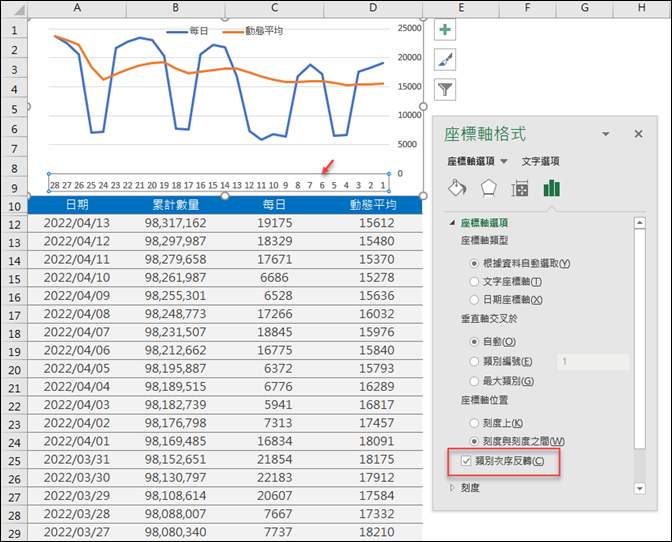672x542 pixels.
Task: Switch to the 座標軸選項 tab
Action: (x=471, y=162)
